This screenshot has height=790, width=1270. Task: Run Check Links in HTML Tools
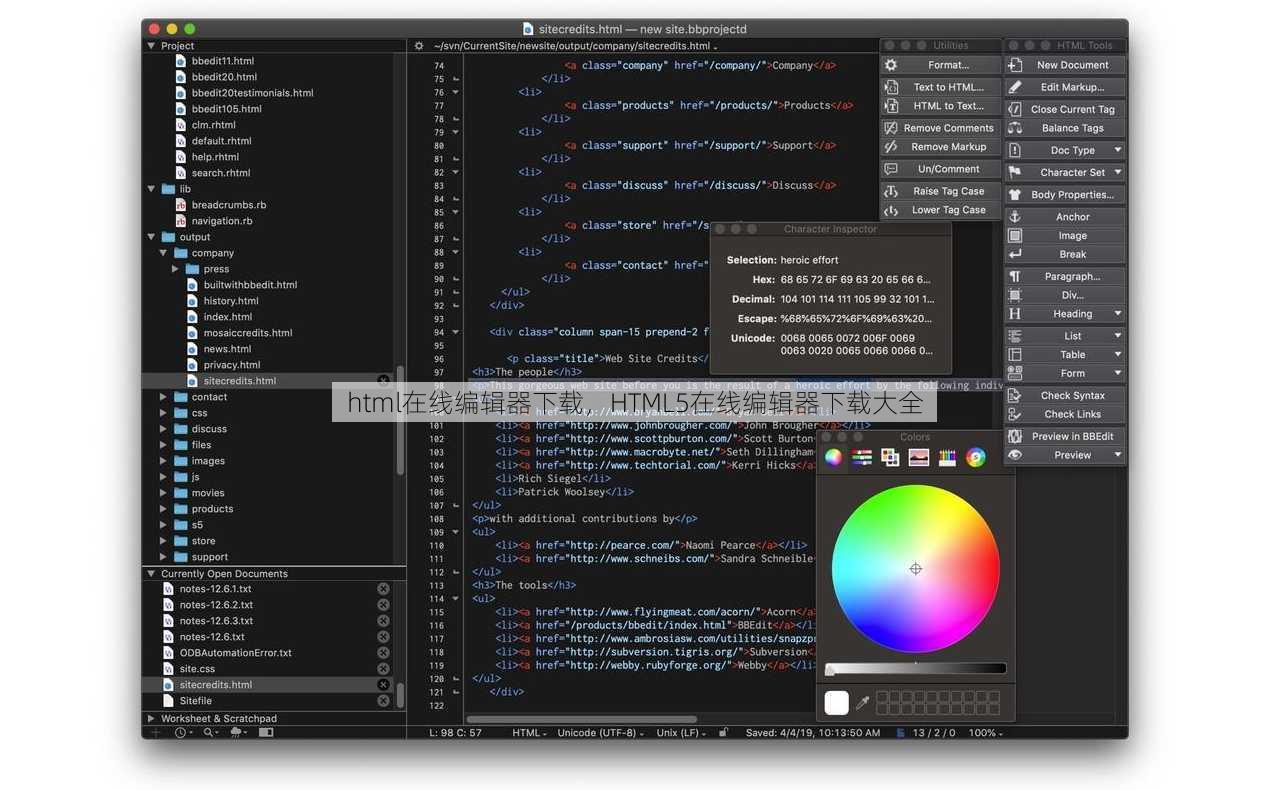[1065, 415]
